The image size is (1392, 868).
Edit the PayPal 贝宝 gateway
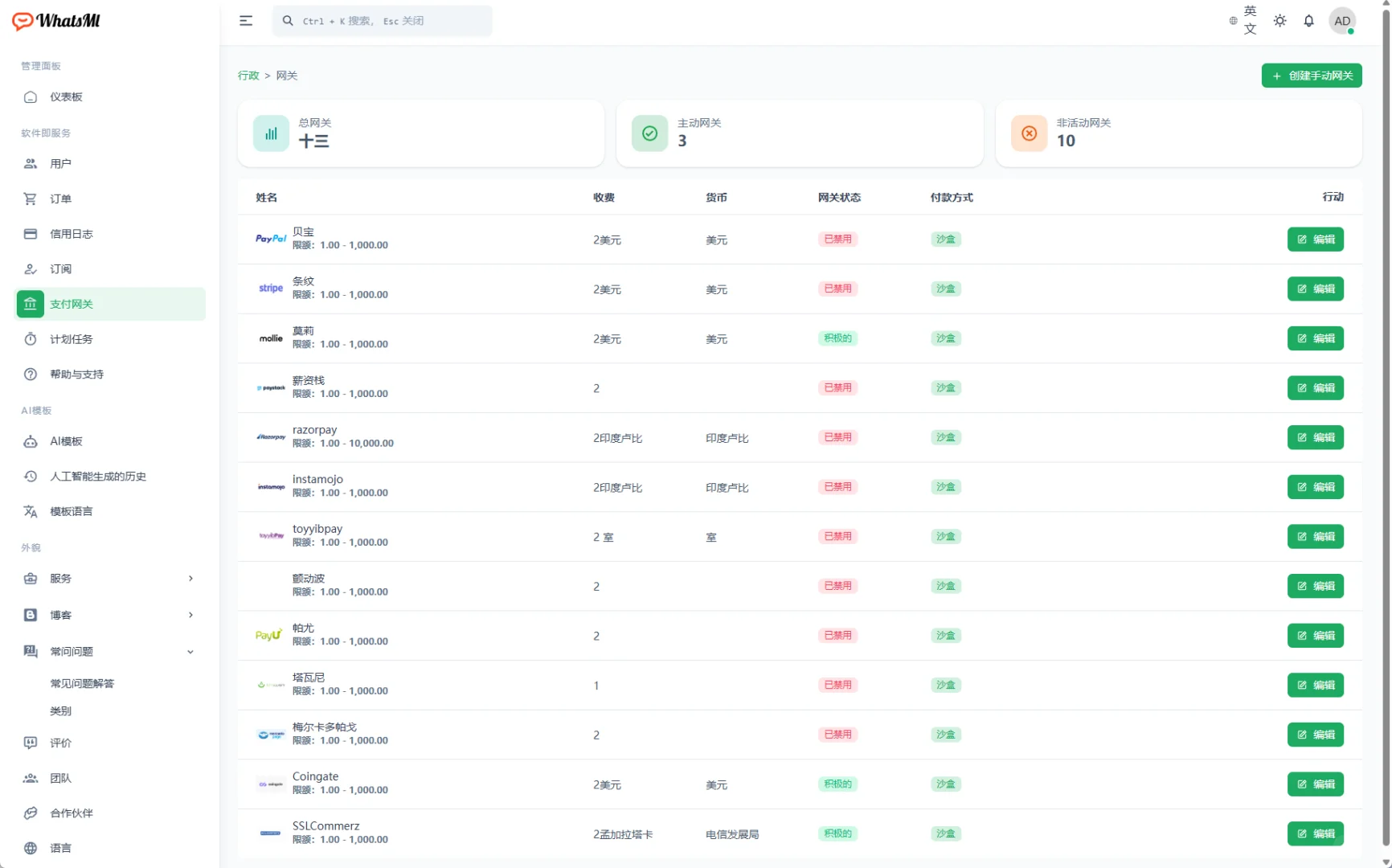1315,240
